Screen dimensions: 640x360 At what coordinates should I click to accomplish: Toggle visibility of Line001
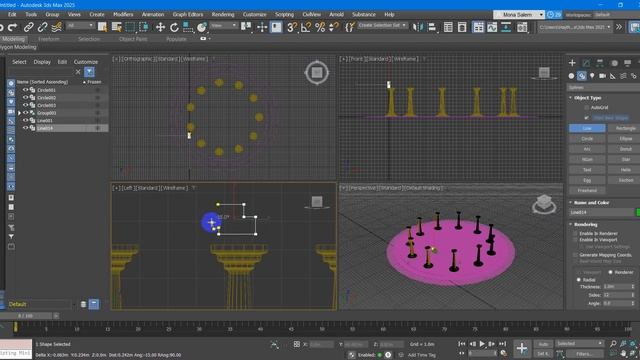coord(25,120)
